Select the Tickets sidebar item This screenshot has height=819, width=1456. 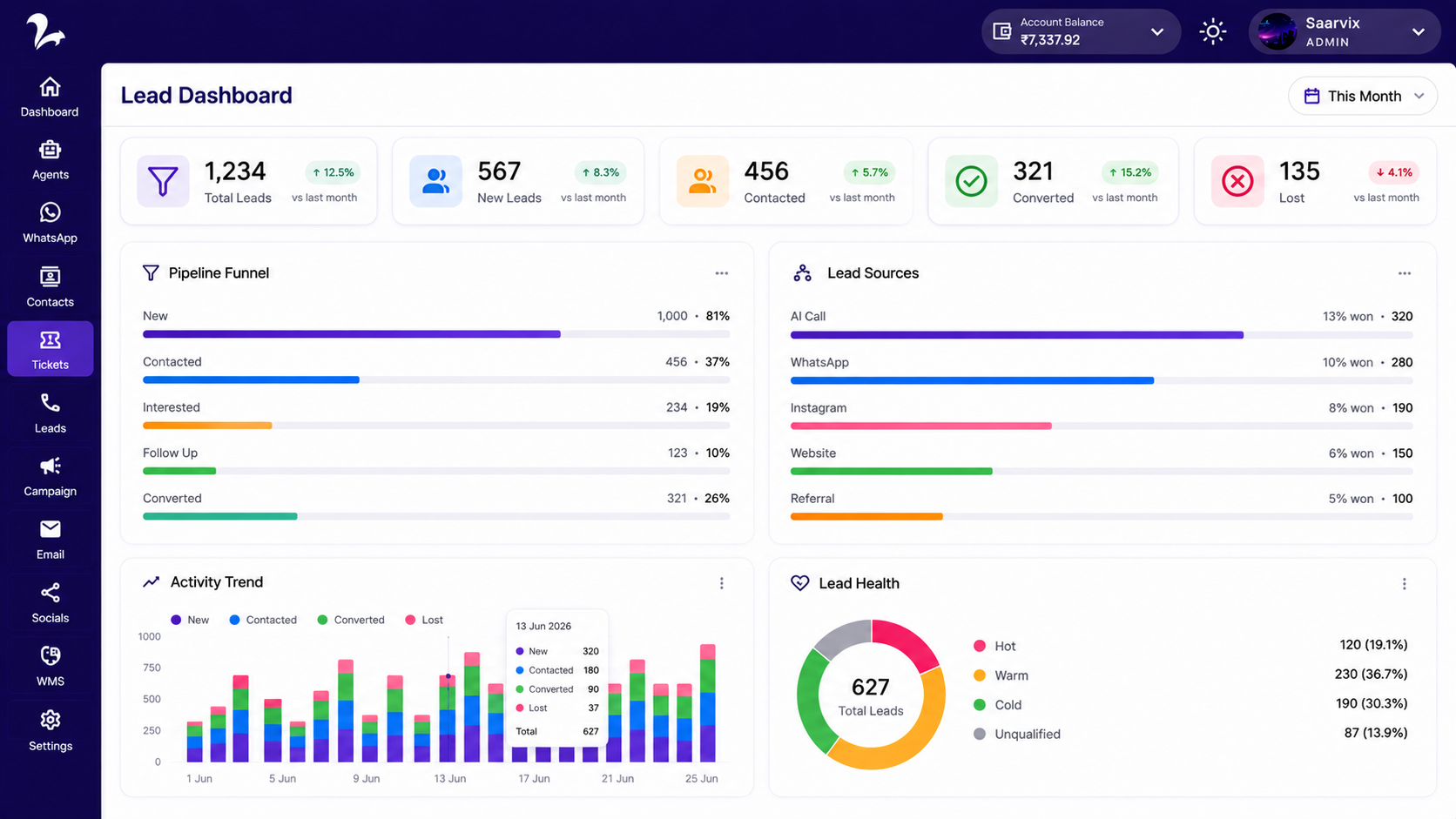(50, 349)
